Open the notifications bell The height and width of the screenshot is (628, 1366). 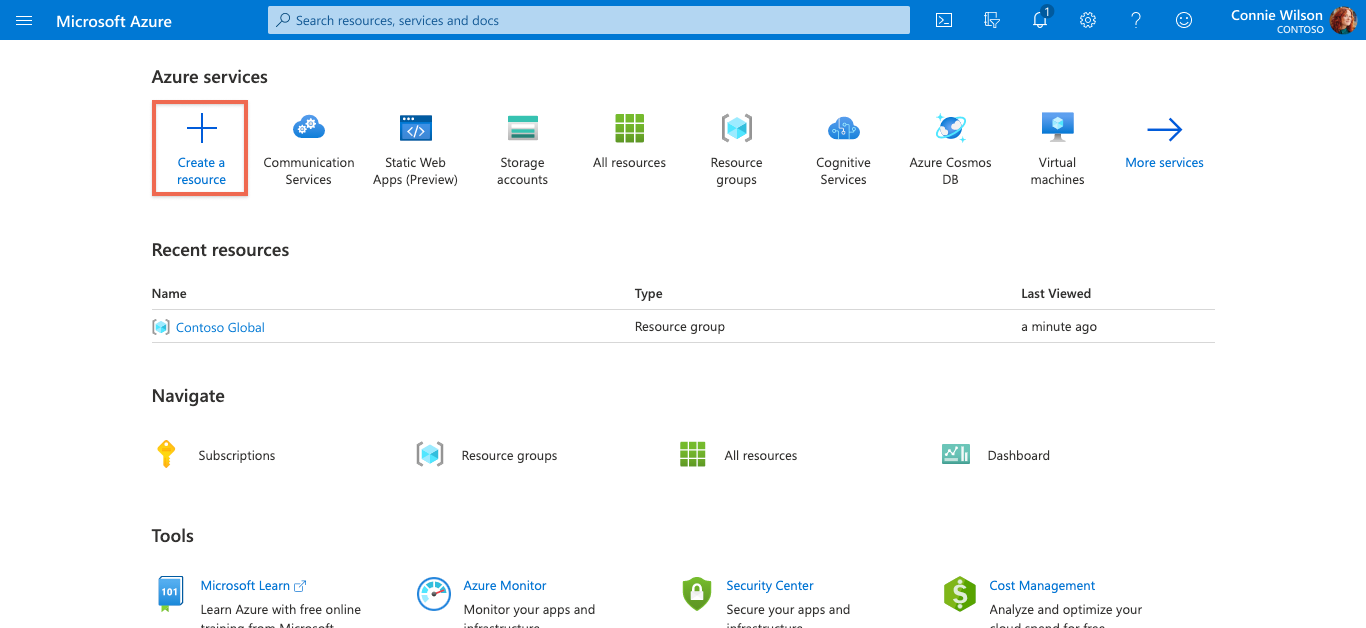1039,20
